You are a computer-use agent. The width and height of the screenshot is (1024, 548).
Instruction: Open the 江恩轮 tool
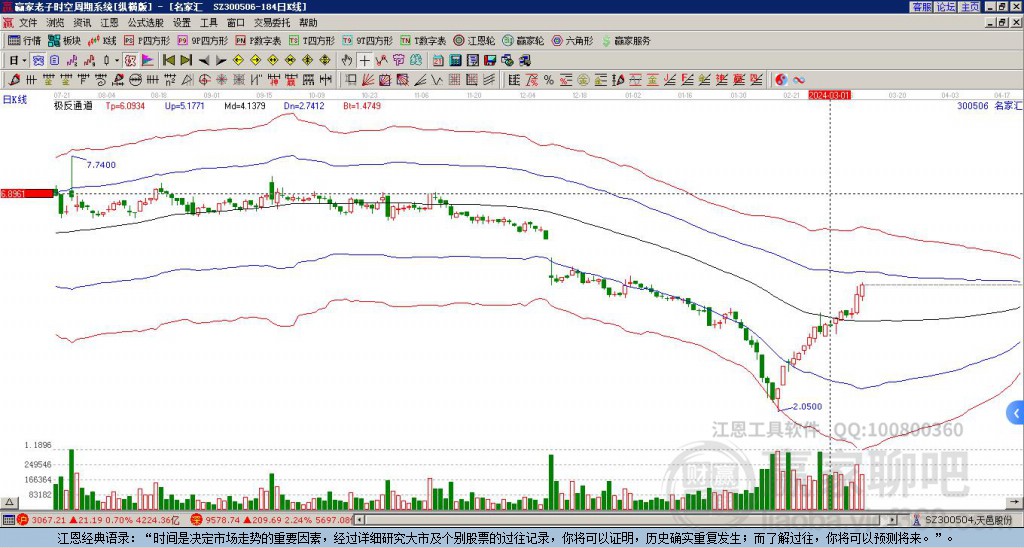474,40
